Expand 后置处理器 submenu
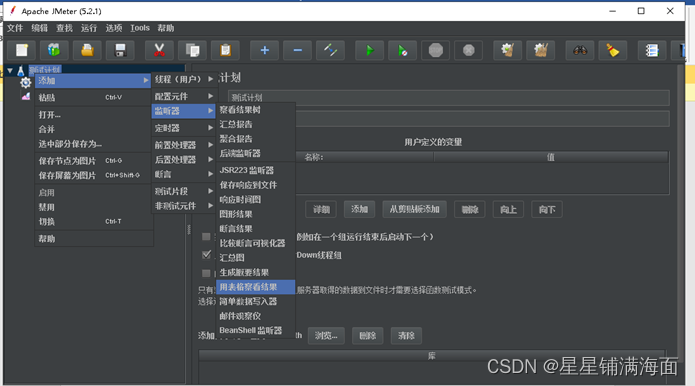This screenshot has height=386, width=695. point(184,160)
